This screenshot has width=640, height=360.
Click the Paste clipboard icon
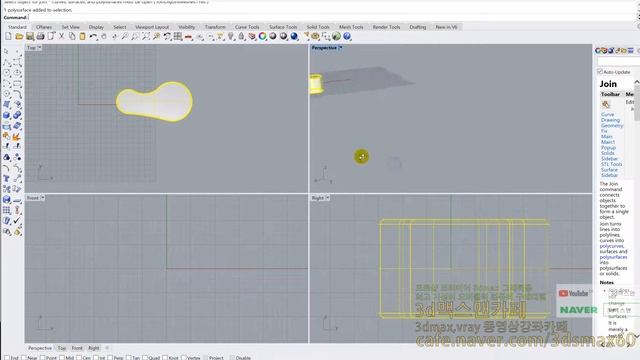coord(82,36)
